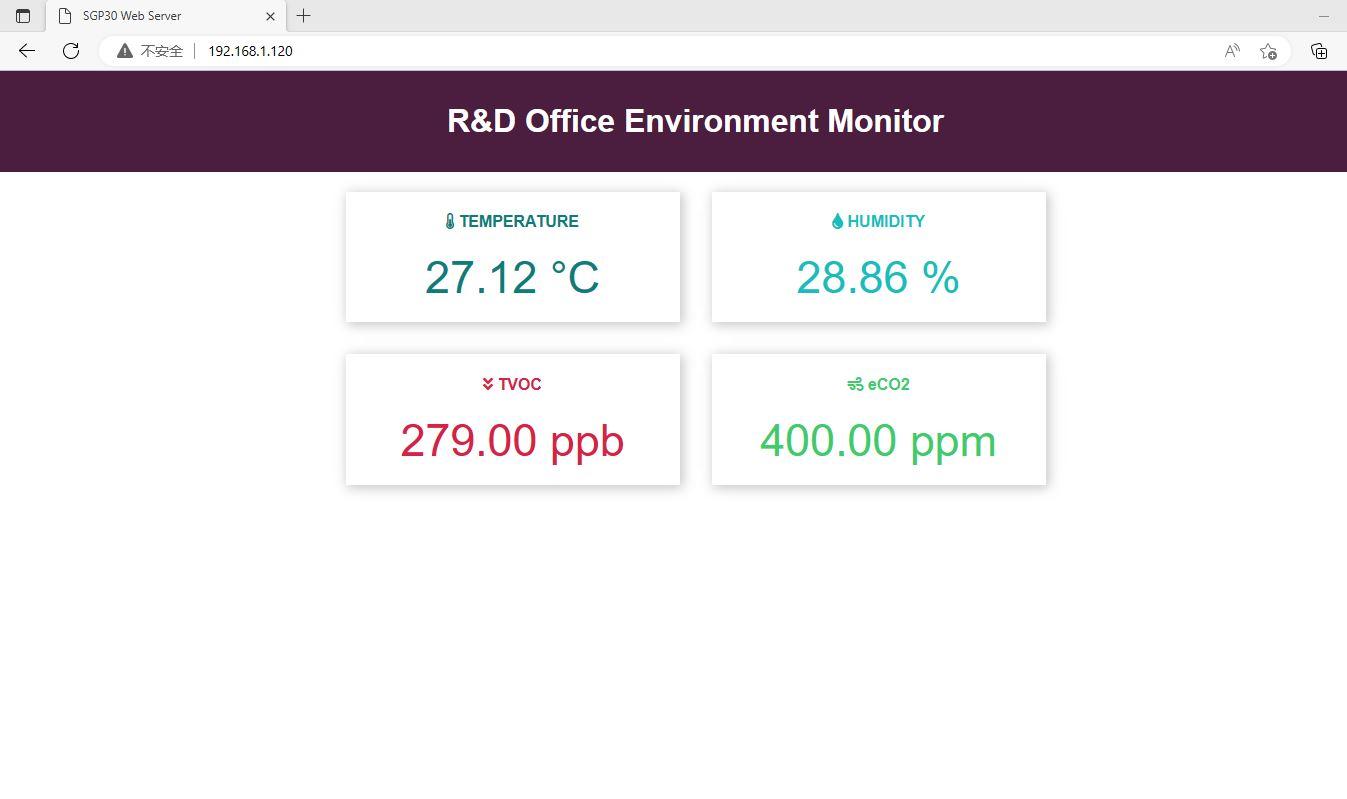The width and height of the screenshot is (1347, 799).
Task: Click the R&D Office Environment Monitor heading
Action: pos(695,121)
